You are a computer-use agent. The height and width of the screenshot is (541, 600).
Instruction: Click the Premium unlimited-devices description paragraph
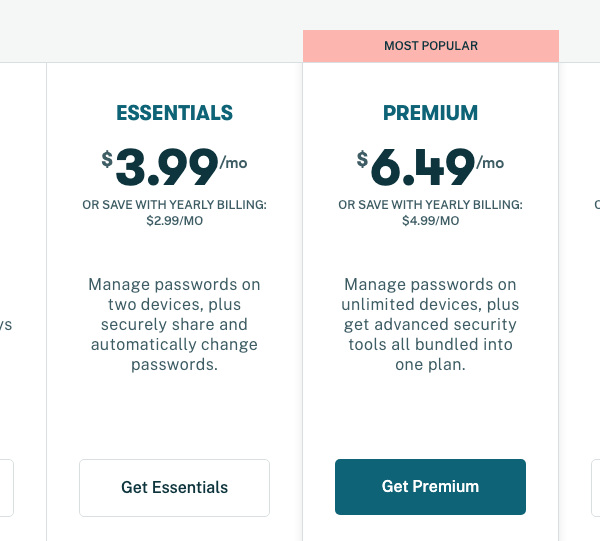(x=430, y=325)
